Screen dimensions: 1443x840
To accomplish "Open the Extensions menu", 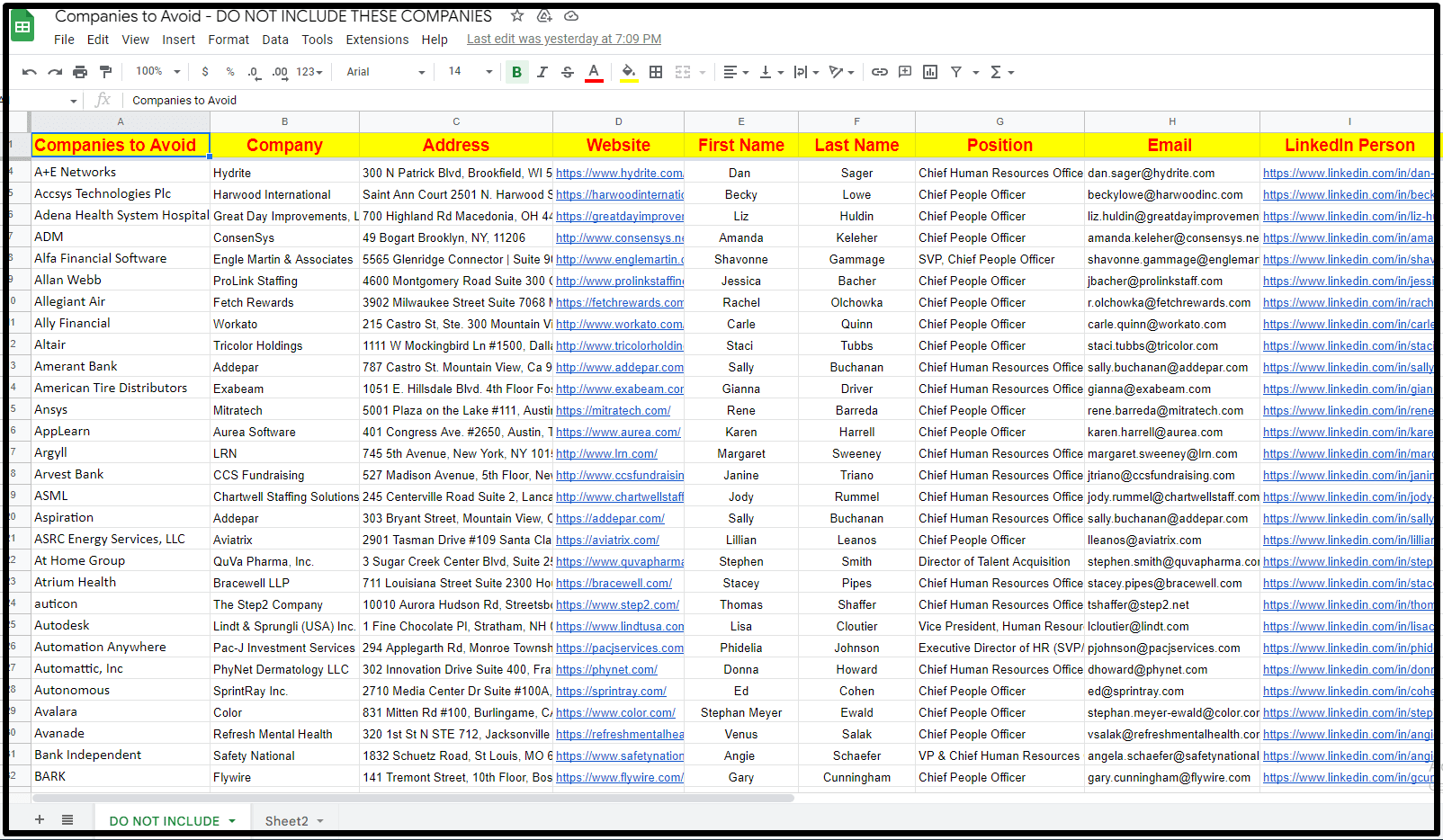I will pyautogui.click(x=377, y=40).
